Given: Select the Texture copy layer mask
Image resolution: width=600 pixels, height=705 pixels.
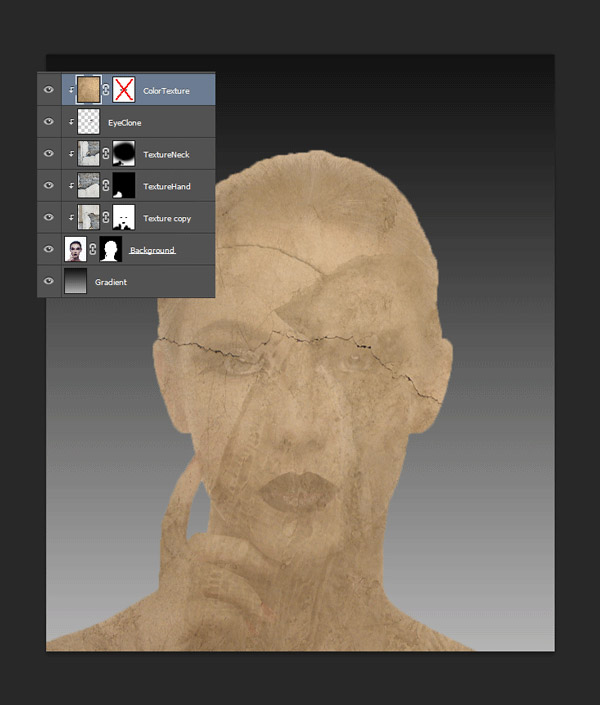Looking at the screenshot, I should pos(124,218).
